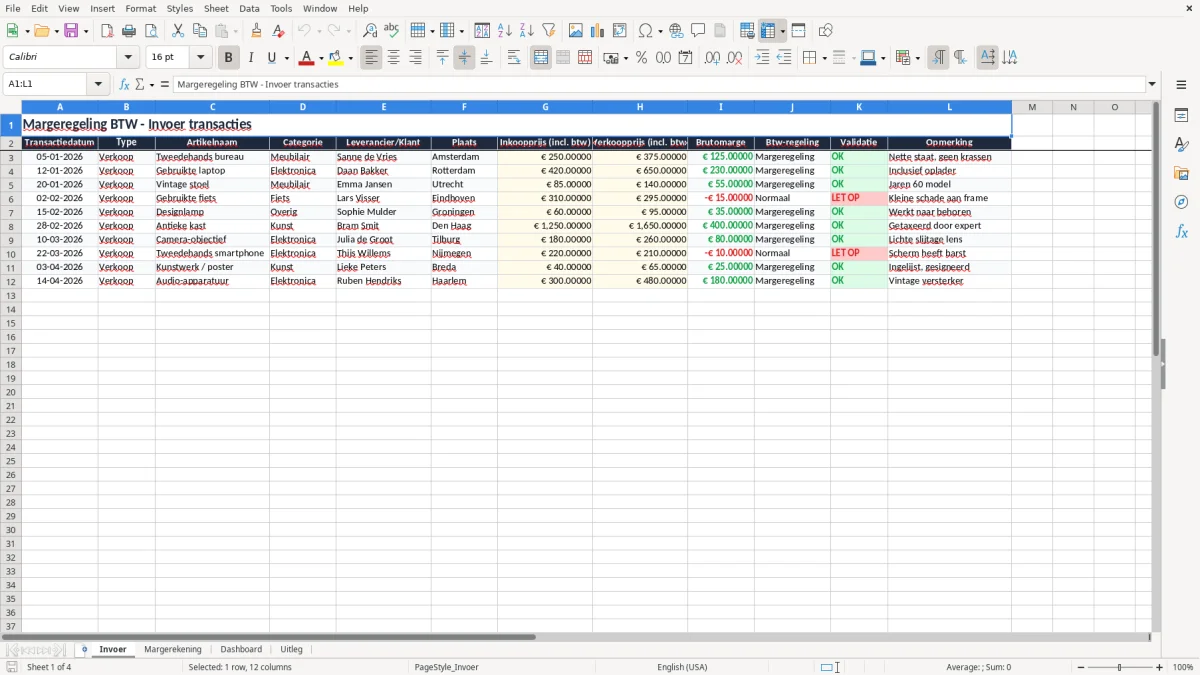Toggle Italic formatting
The image size is (1200, 675).
251,58
